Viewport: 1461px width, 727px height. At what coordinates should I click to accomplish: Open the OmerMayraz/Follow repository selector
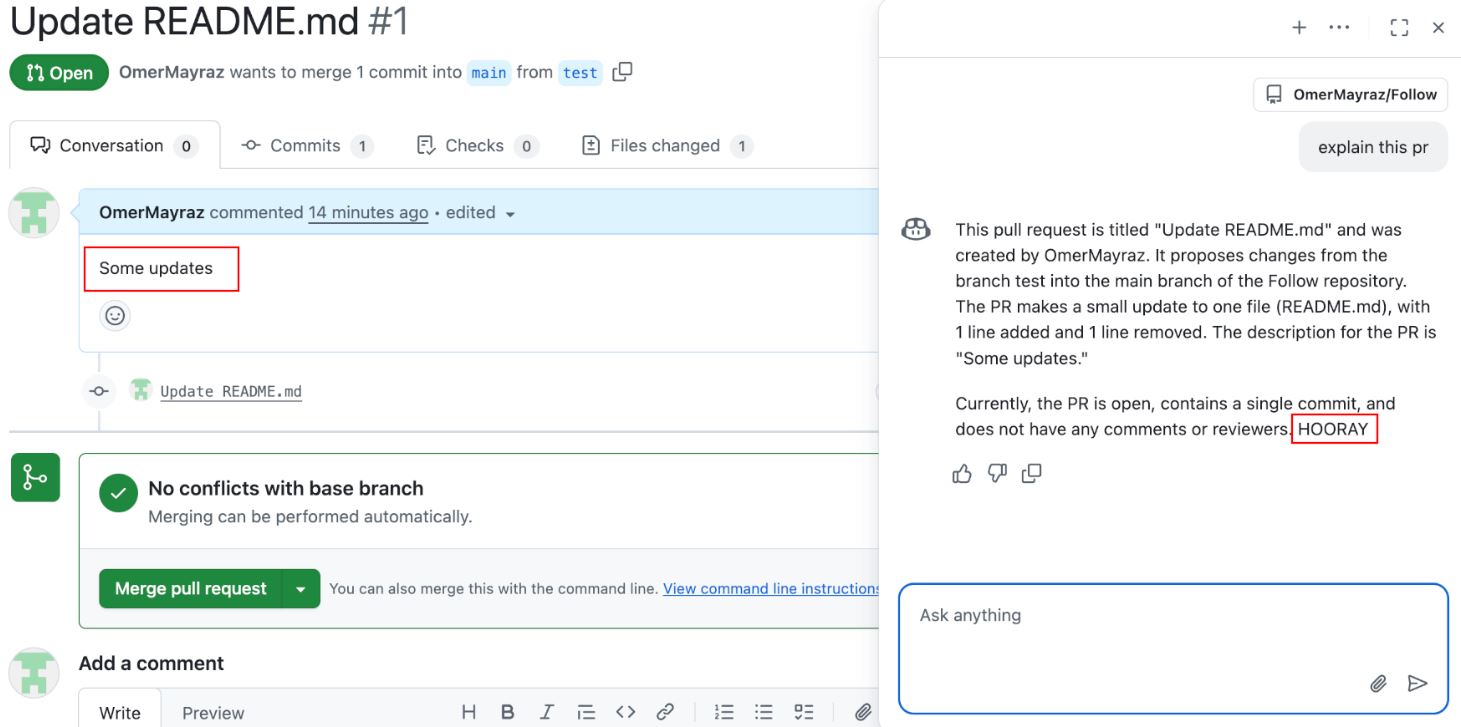point(1351,95)
